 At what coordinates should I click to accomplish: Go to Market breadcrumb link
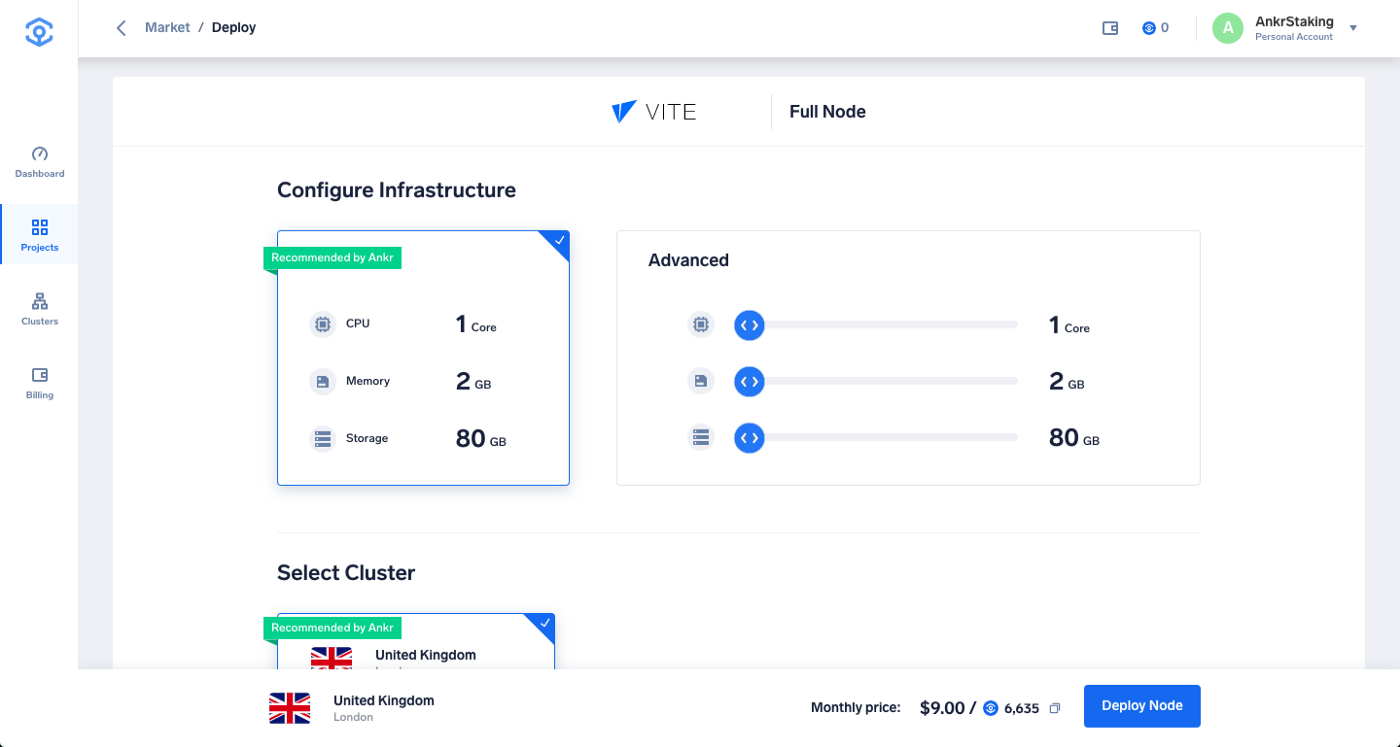click(167, 28)
